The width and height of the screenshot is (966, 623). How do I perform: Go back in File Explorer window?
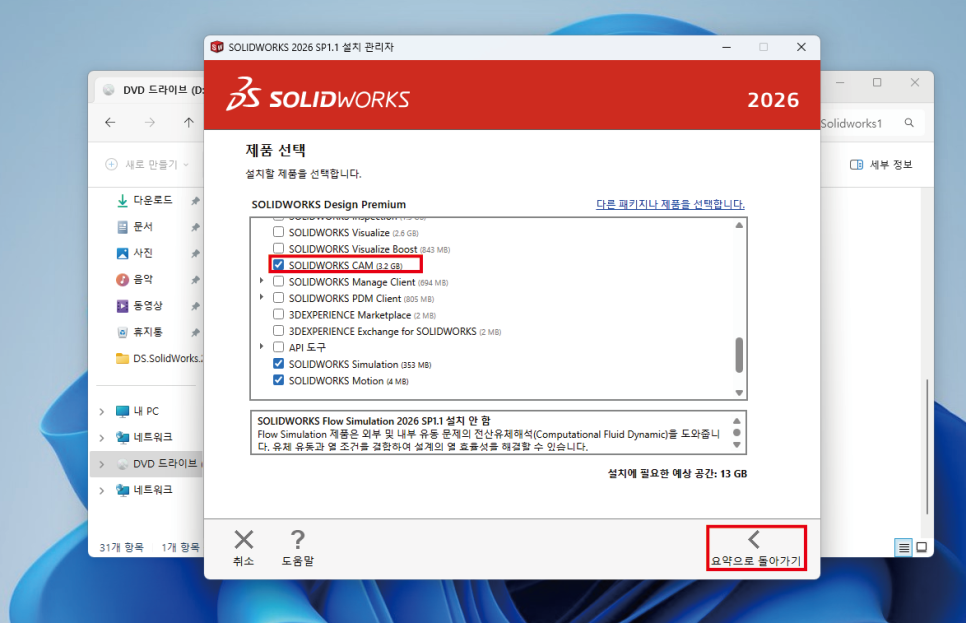pyautogui.click(x=110, y=123)
